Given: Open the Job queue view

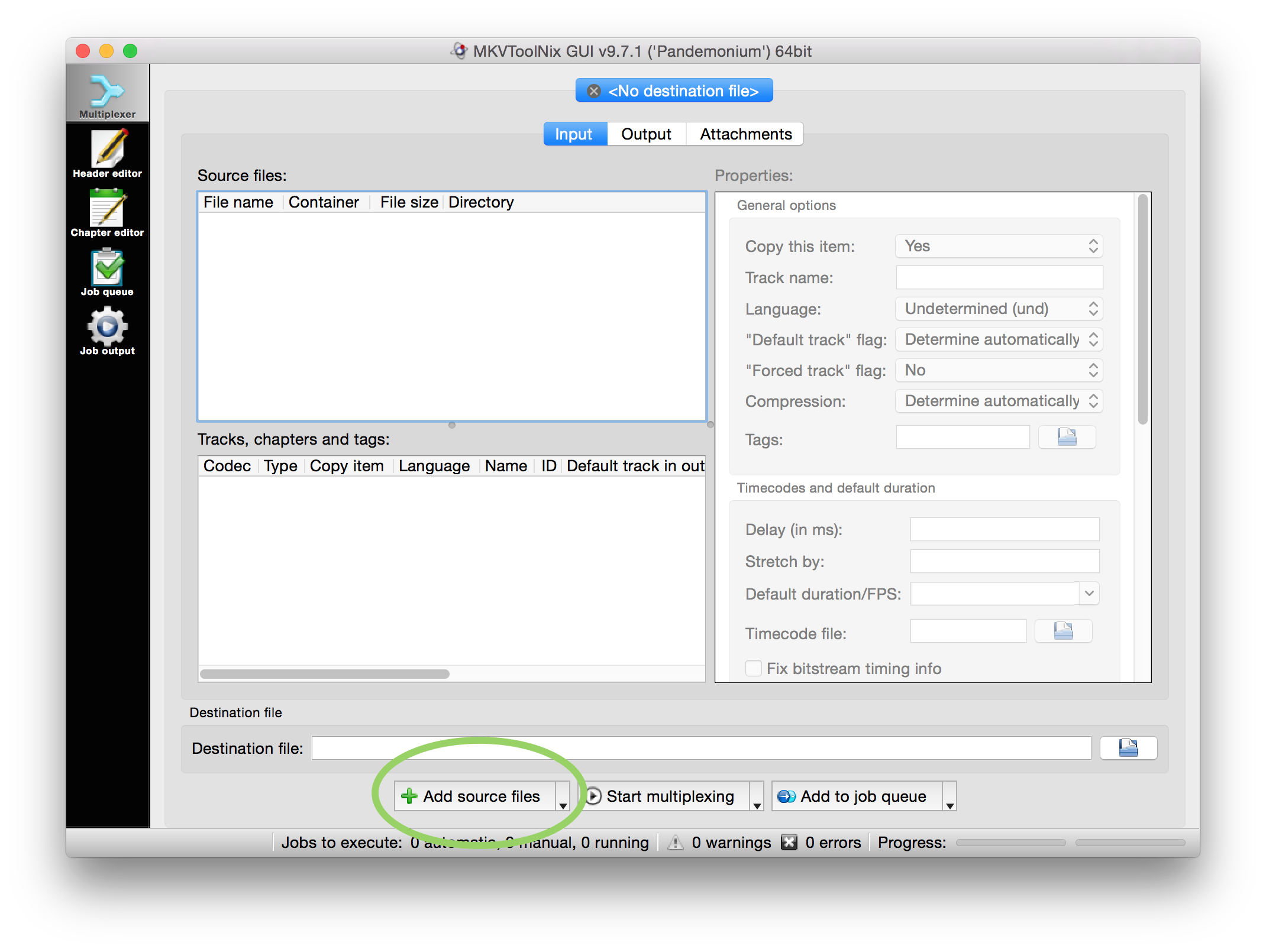Looking at the screenshot, I should tap(107, 272).
